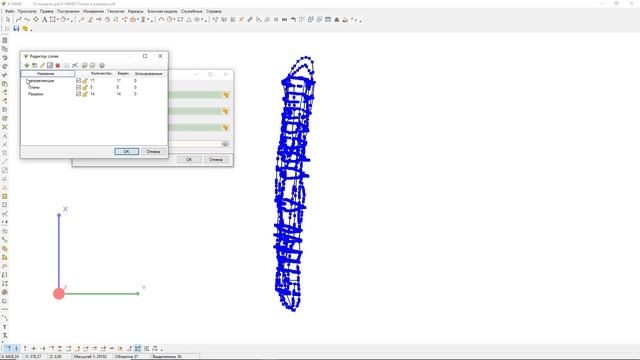Open the Геология menu

click(116, 11)
